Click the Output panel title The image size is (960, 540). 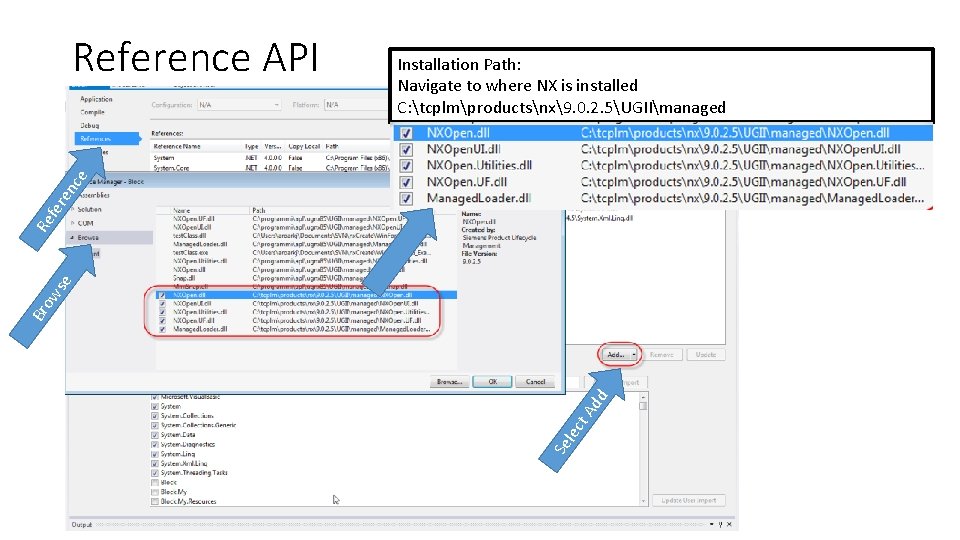tap(81, 525)
